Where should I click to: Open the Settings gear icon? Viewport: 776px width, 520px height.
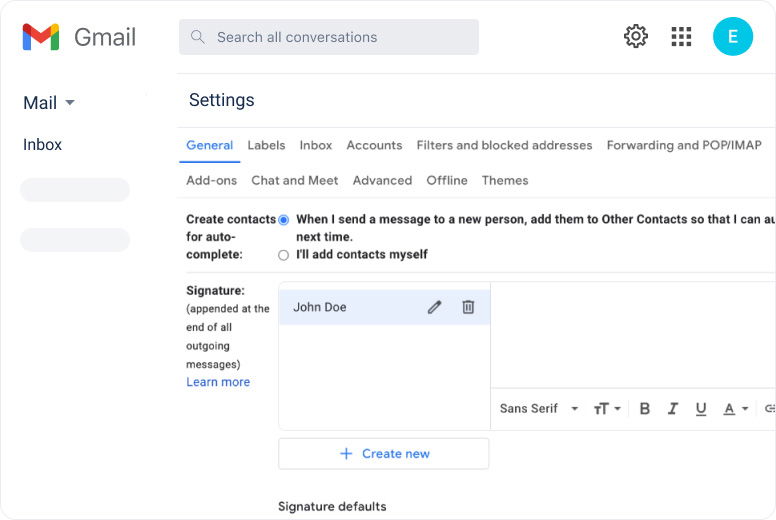tap(636, 37)
